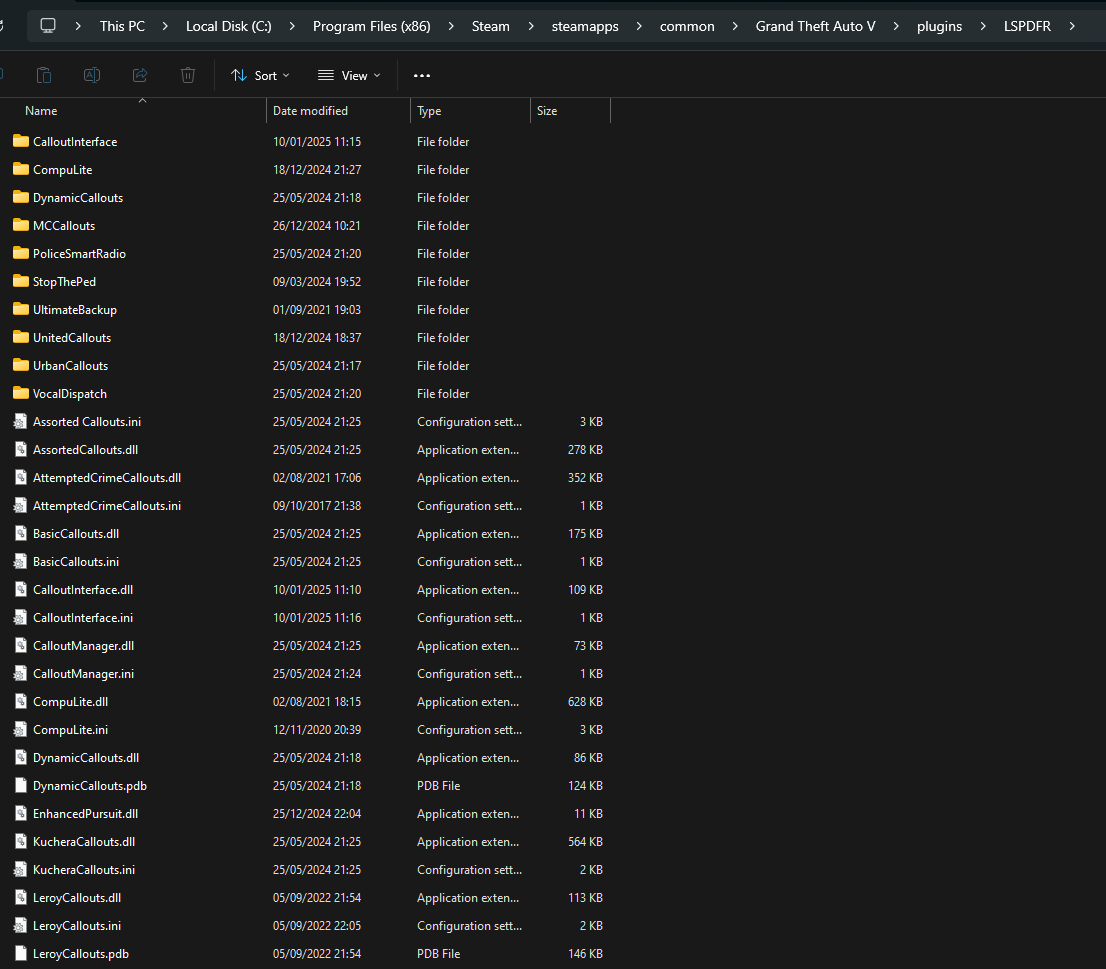Sort by Date modified column header
The image size is (1106, 969).
310,111
